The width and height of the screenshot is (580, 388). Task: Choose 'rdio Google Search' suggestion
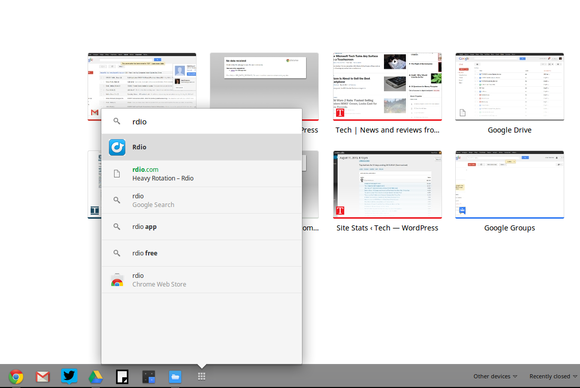202,200
